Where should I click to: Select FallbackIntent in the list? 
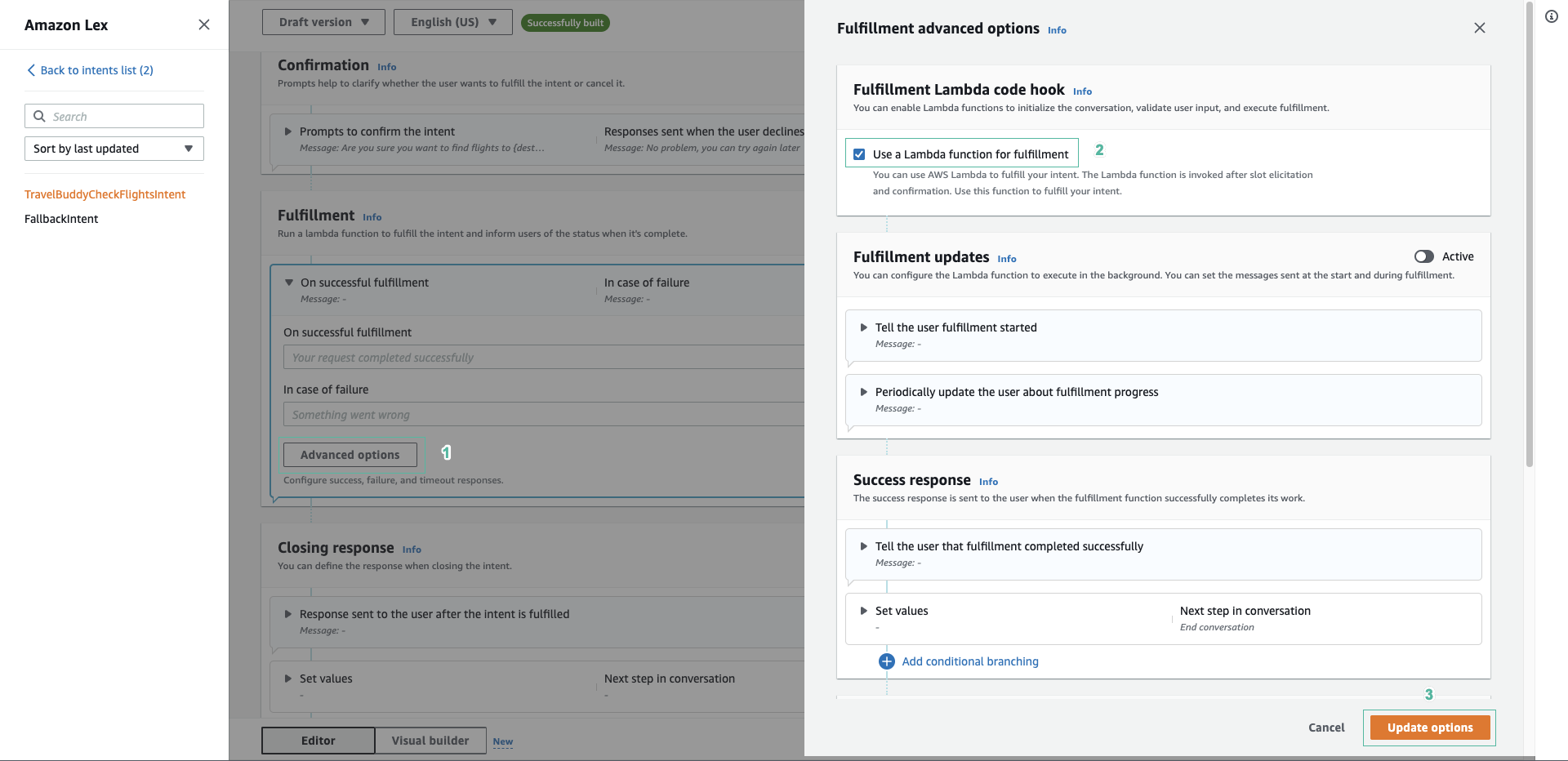pyautogui.click(x=61, y=219)
